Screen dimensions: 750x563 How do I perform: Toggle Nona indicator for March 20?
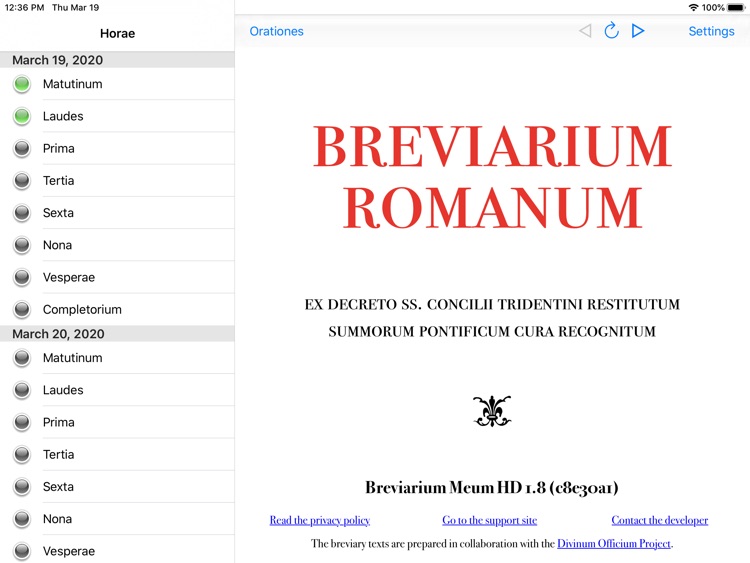click(22, 519)
